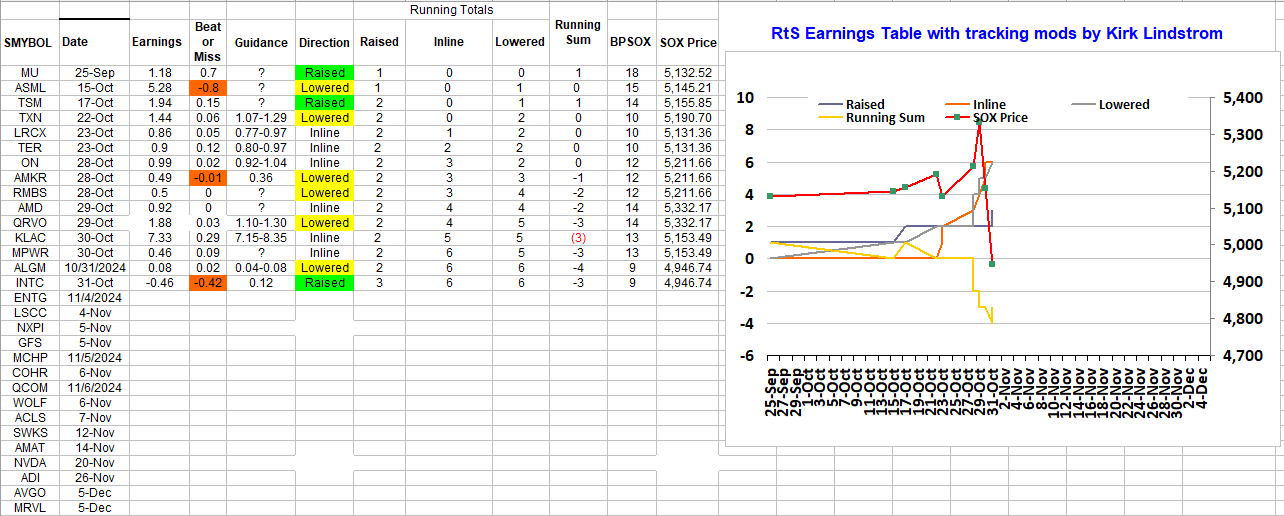Screen dimensions: 1284x516
Task: Click the chart title by Kirk Lindstrom
Action: point(997,34)
